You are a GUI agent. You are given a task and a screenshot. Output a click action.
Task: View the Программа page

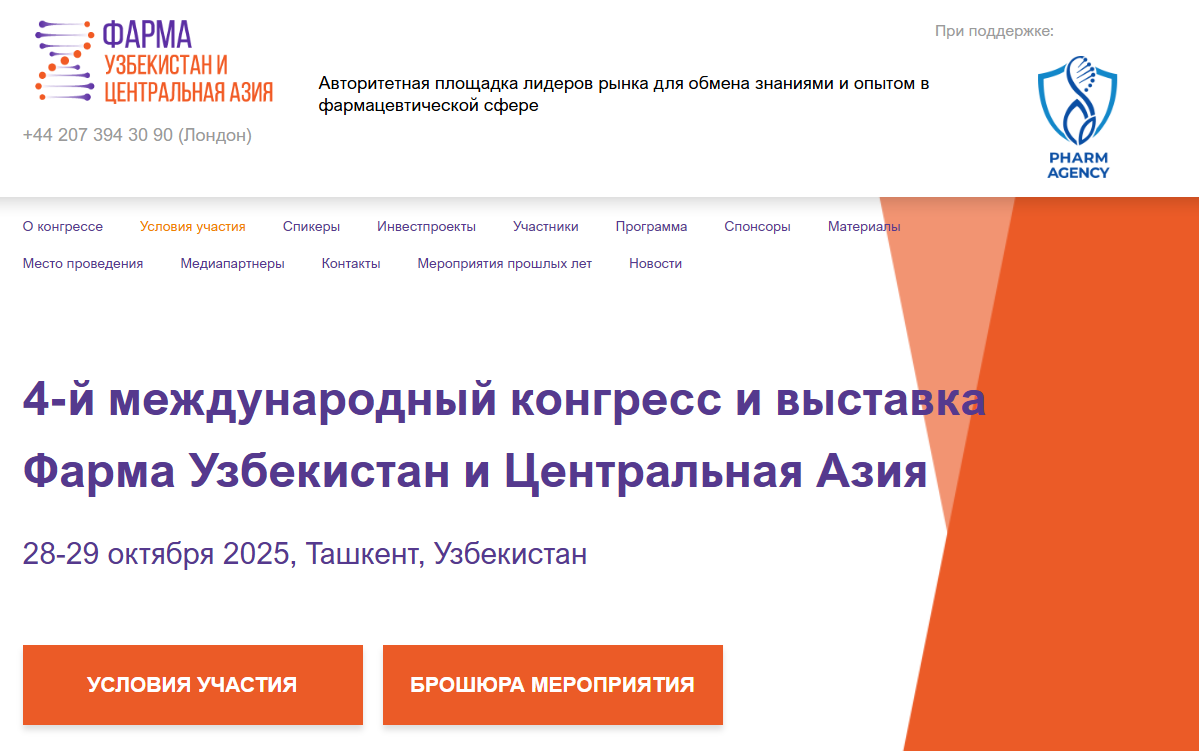tap(651, 226)
